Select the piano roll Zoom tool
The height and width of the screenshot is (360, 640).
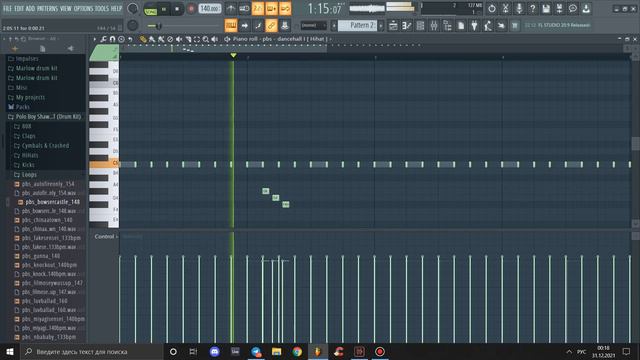[x=206, y=39]
